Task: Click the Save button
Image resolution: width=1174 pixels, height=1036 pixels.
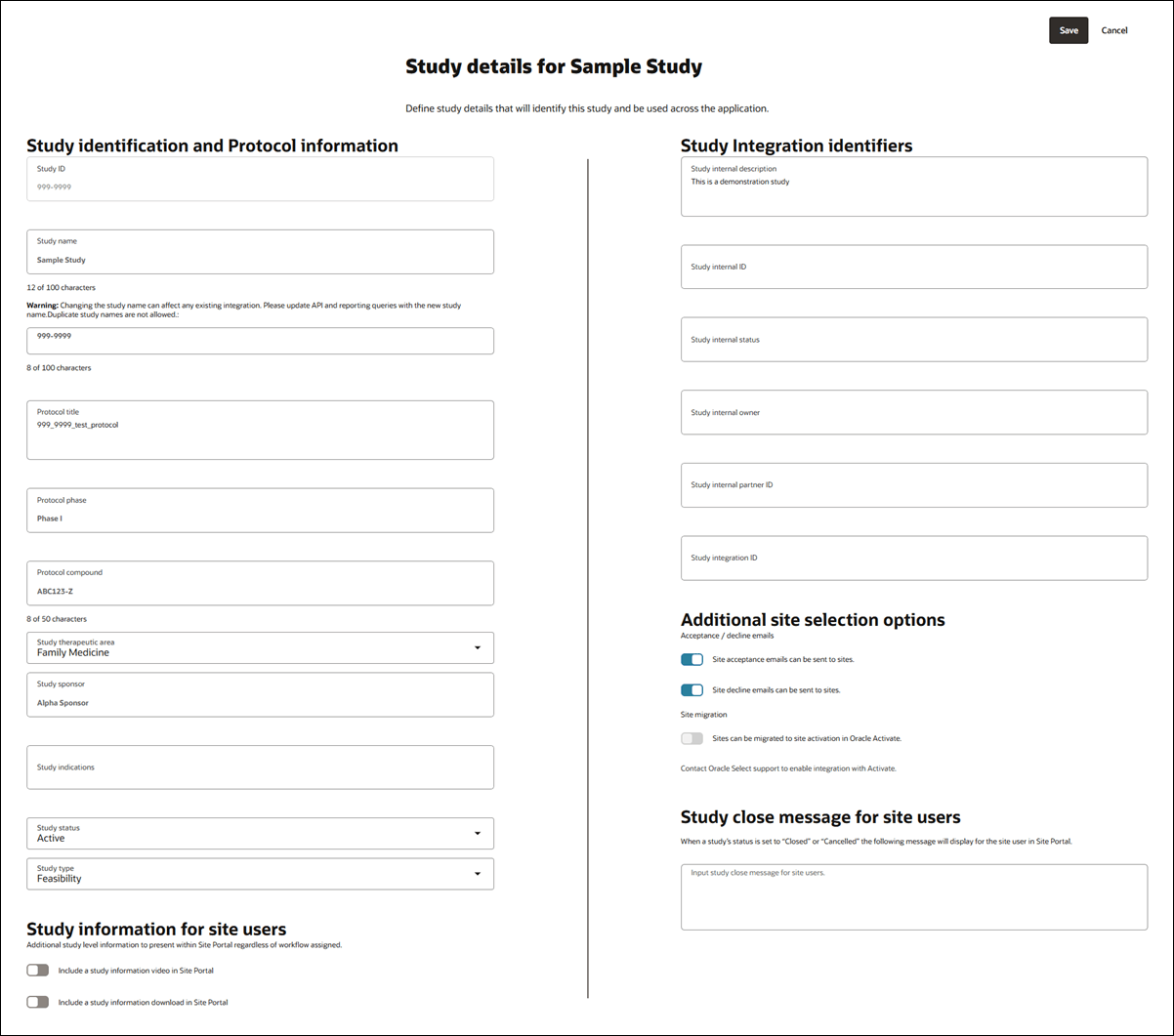Action: click(x=1068, y=30)
